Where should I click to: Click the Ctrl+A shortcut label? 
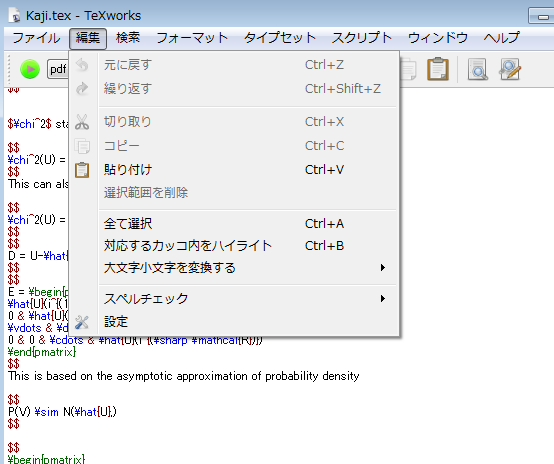click(324, 224)
